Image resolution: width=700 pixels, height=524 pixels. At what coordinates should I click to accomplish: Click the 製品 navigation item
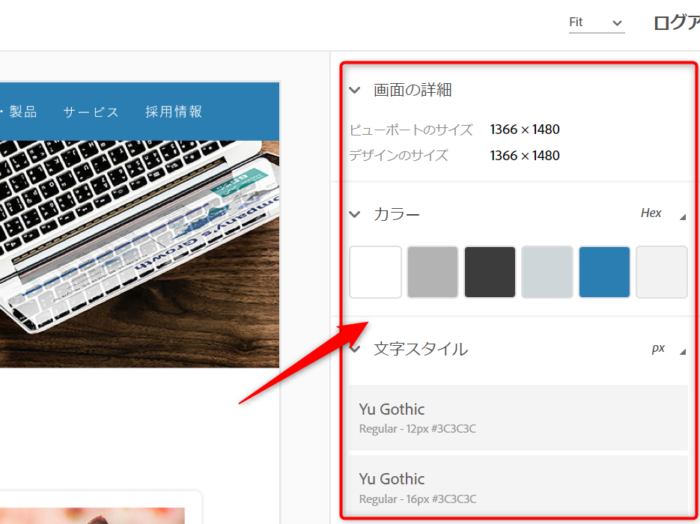click(x=22, y=112)
